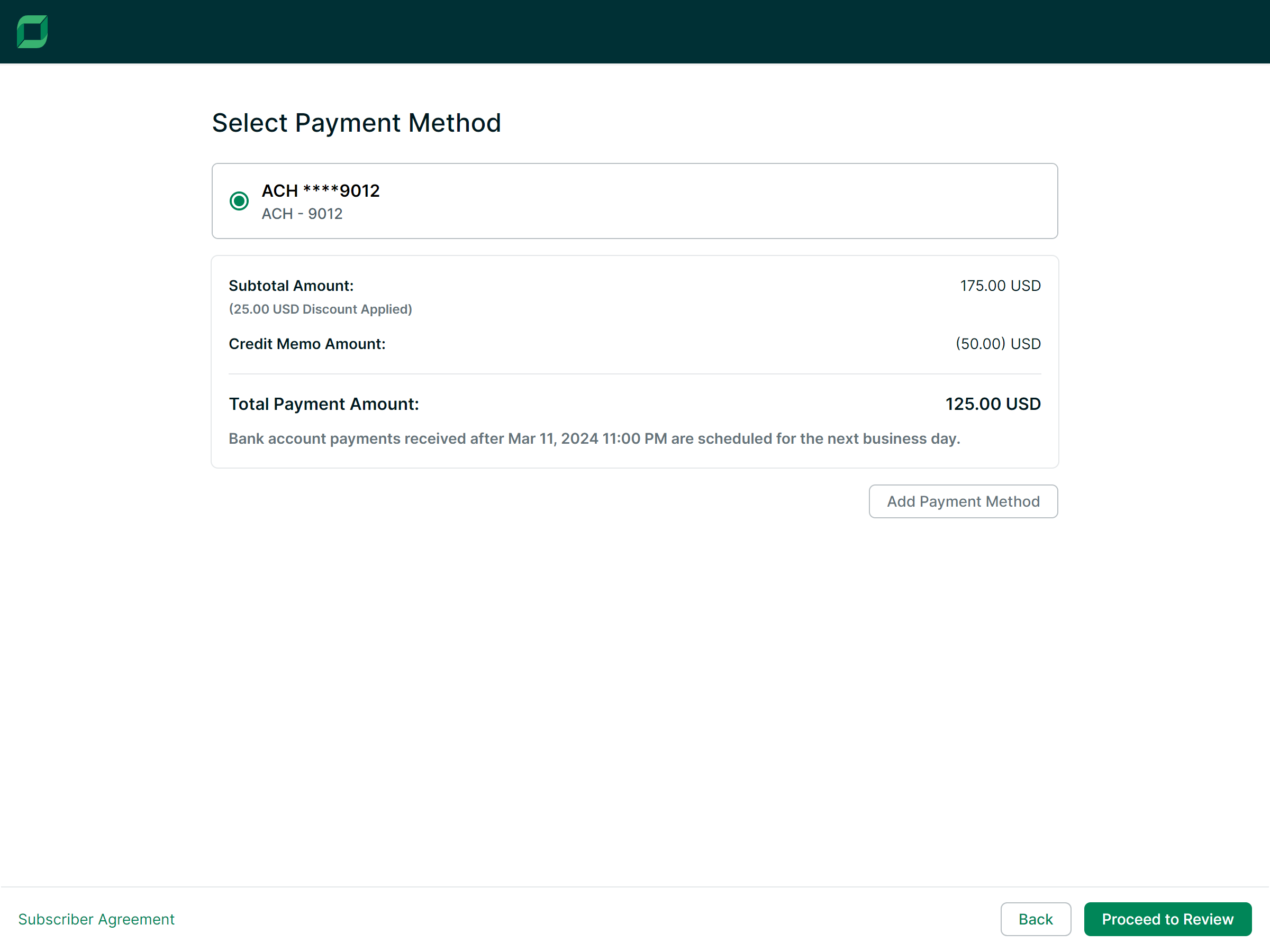Select the ACH ****9012 radio button

pos(239,201)
